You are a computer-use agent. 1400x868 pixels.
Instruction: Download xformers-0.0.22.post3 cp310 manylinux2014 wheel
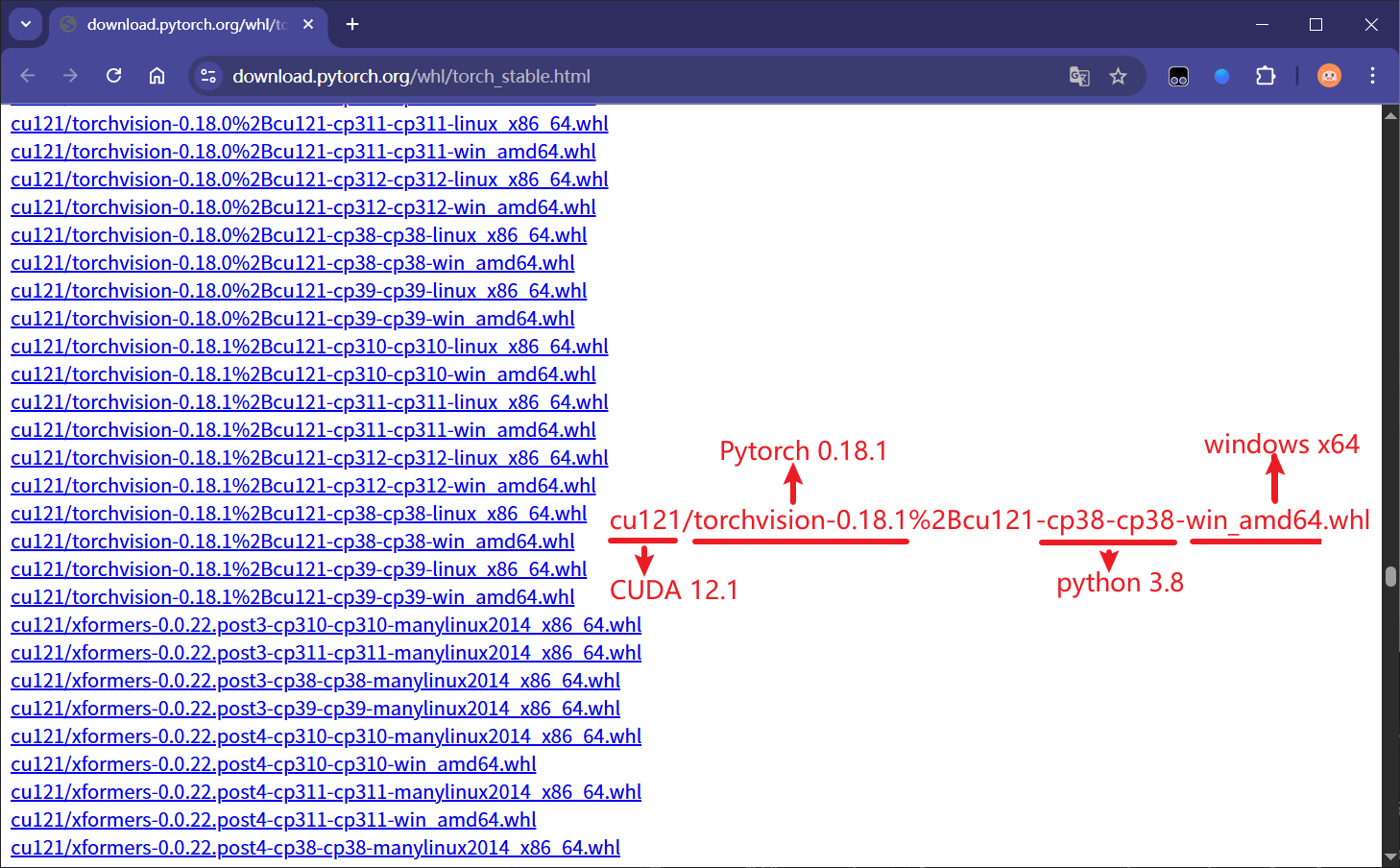pyautogui.click(x=326, y=625)
